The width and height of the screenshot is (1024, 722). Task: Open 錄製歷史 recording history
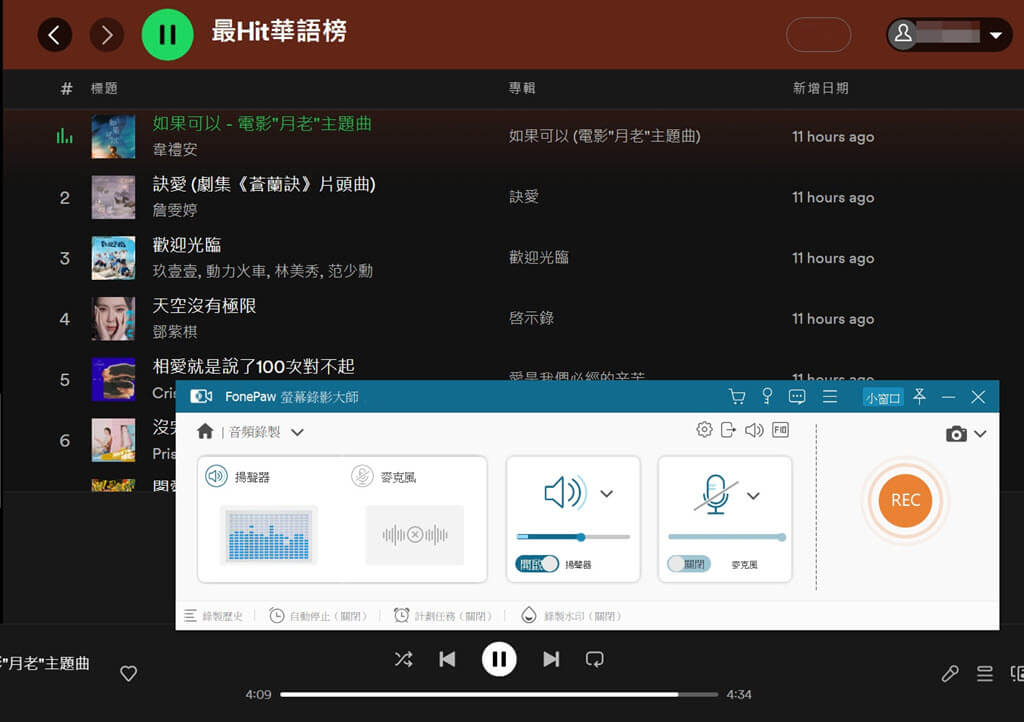[214, 616]
